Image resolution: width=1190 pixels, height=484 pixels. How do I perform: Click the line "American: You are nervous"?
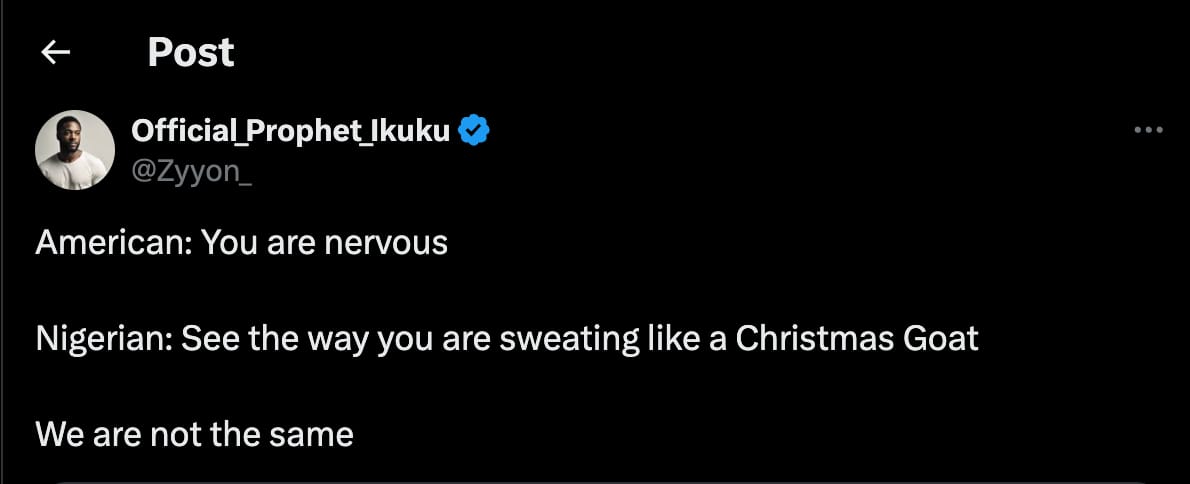point(241,243)
